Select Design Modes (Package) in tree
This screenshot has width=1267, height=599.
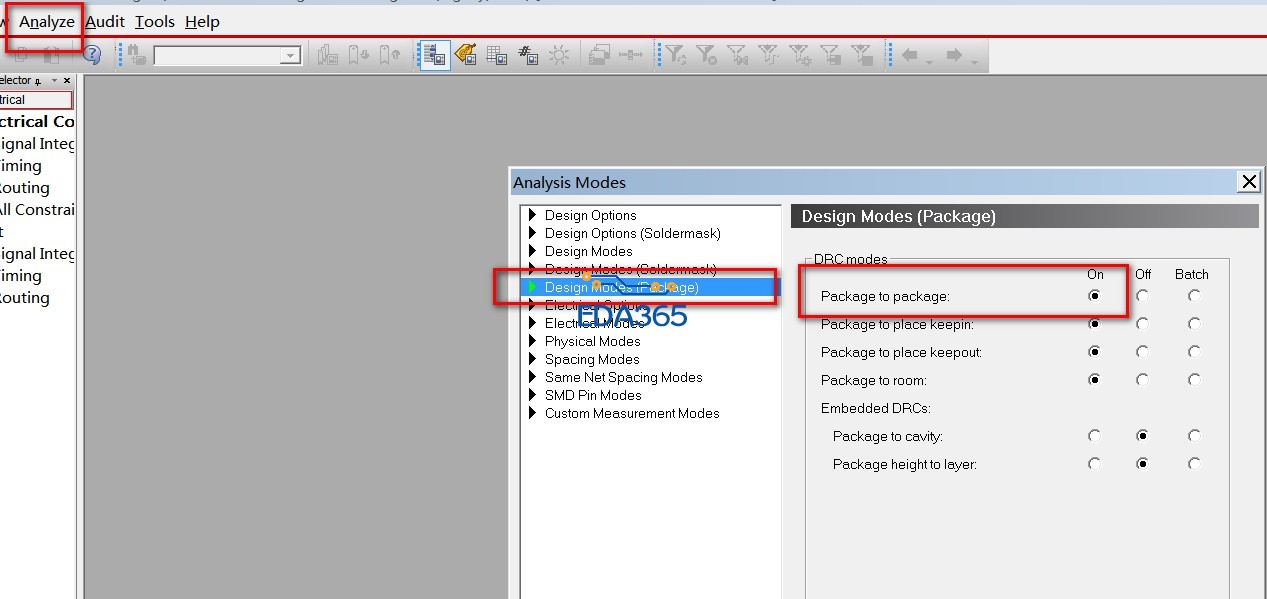point(621,287)
